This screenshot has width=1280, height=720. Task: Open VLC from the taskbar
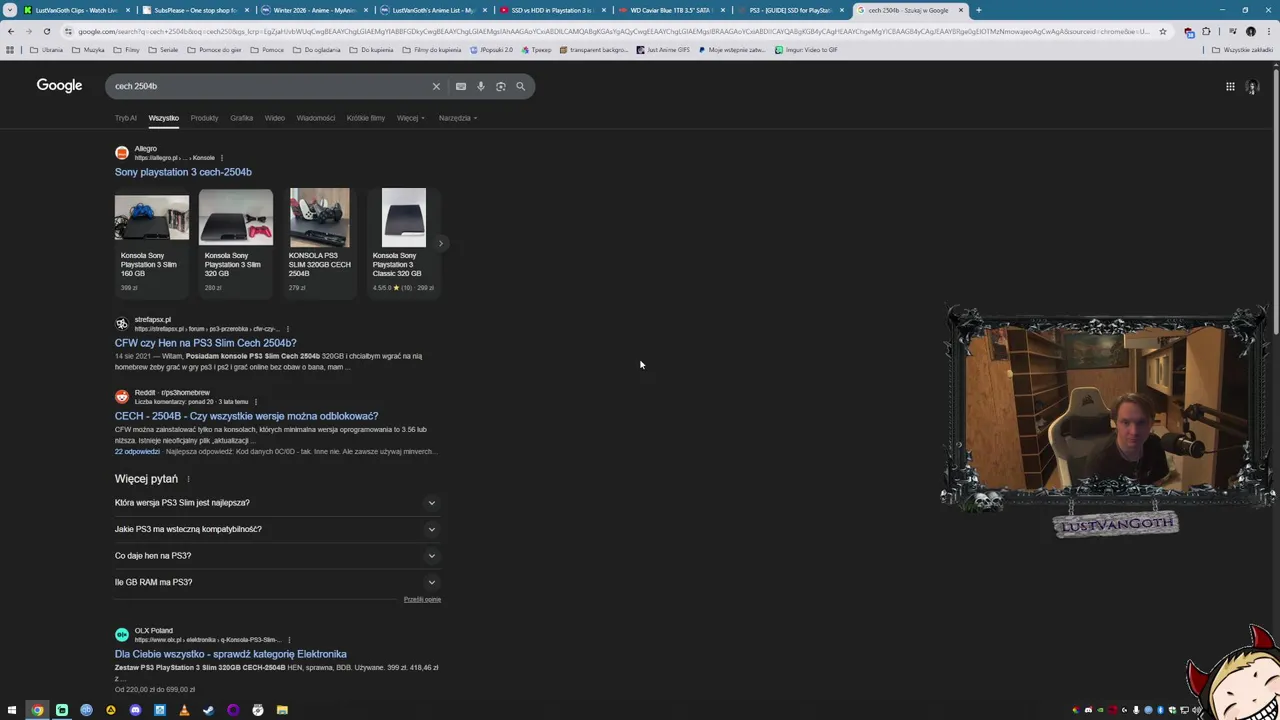pyautogui.click(x=184, y=710)
